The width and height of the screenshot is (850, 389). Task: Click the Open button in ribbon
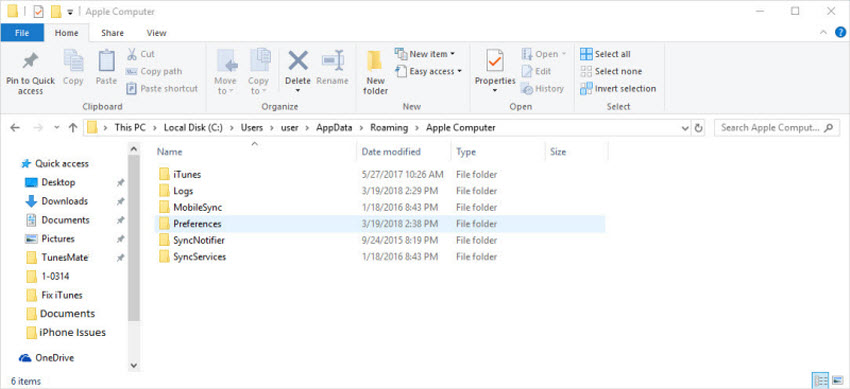click(544, 54)
